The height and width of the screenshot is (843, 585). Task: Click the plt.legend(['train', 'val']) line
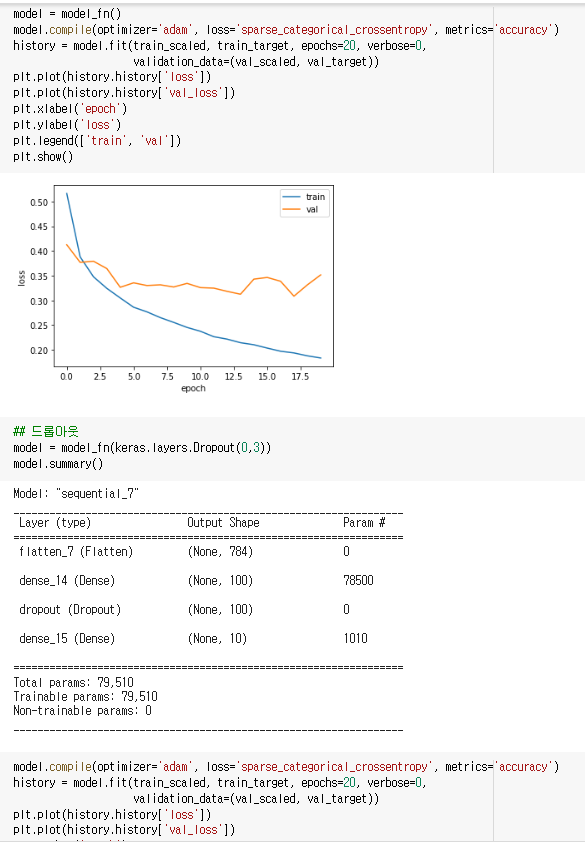(x=97, y=141)
